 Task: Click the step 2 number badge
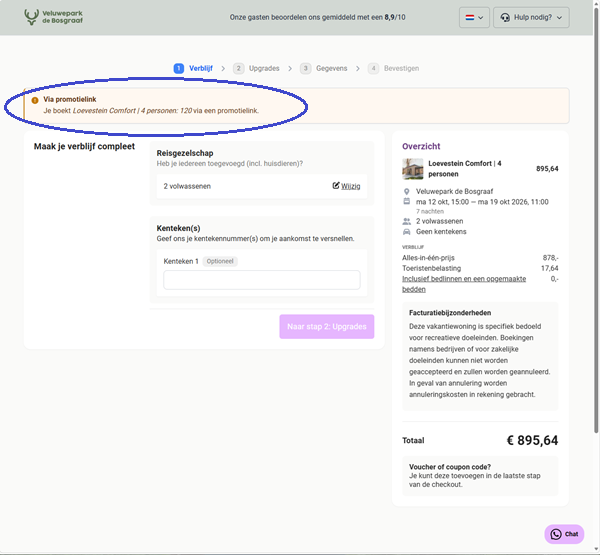238,69
